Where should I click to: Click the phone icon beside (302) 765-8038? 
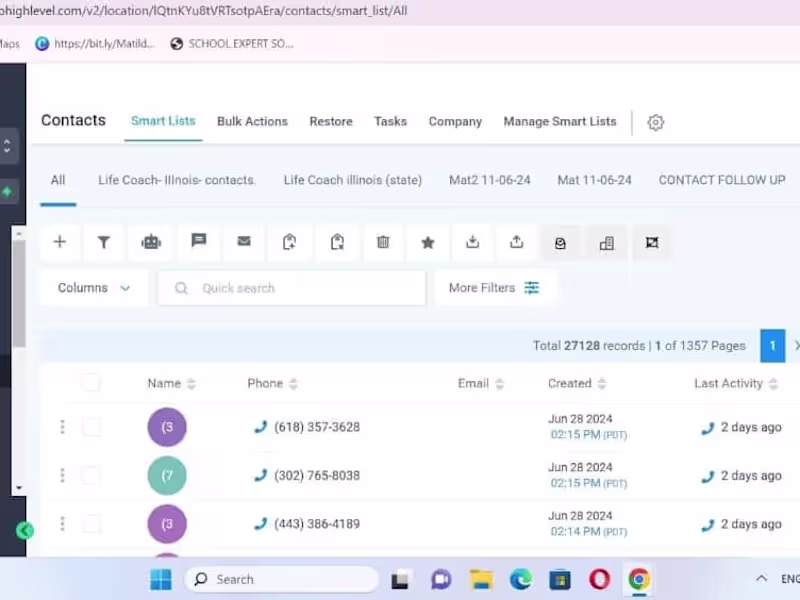261,475
